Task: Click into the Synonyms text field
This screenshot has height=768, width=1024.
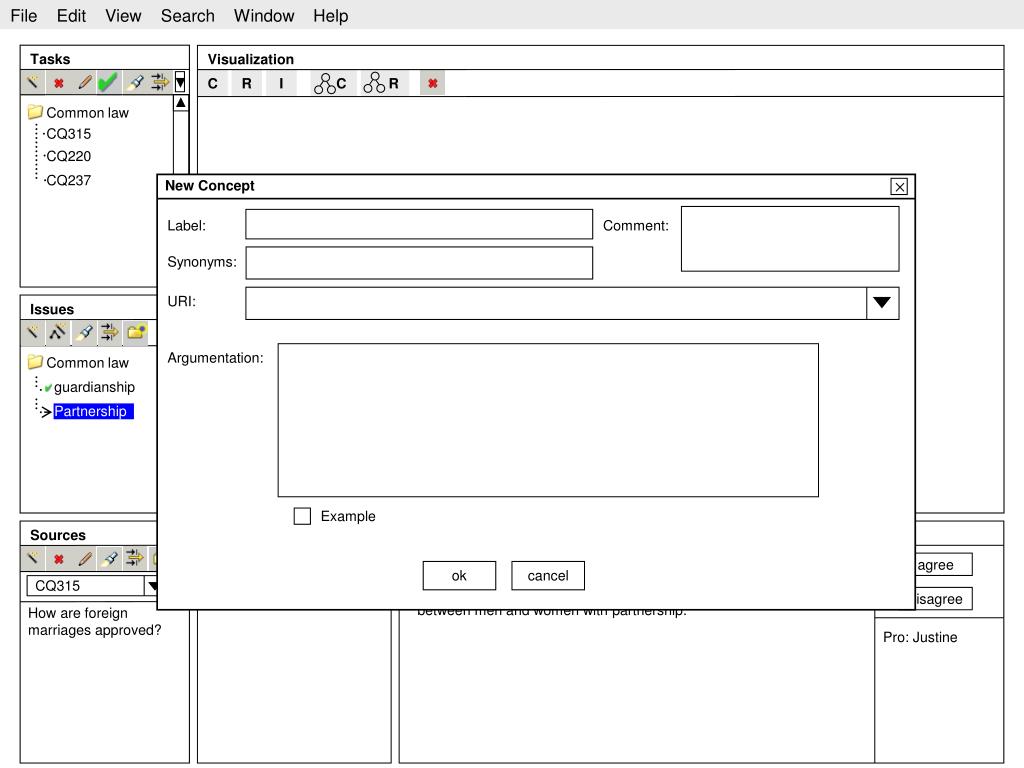Action: [419, 263]
